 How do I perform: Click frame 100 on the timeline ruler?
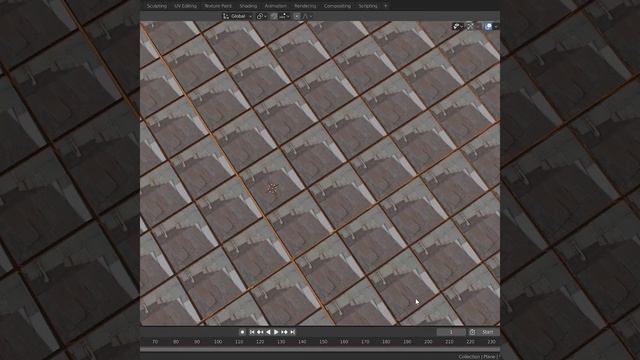pos(218,342)
